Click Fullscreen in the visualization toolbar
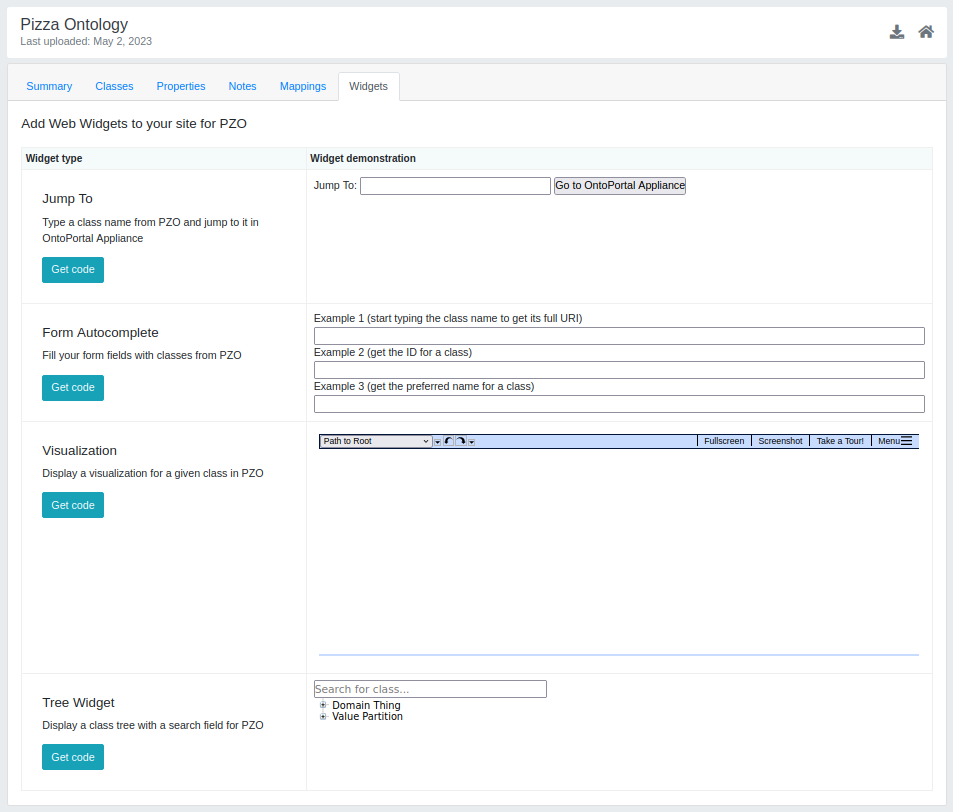This screenshot has width=953, height=812. click(723, 440)
